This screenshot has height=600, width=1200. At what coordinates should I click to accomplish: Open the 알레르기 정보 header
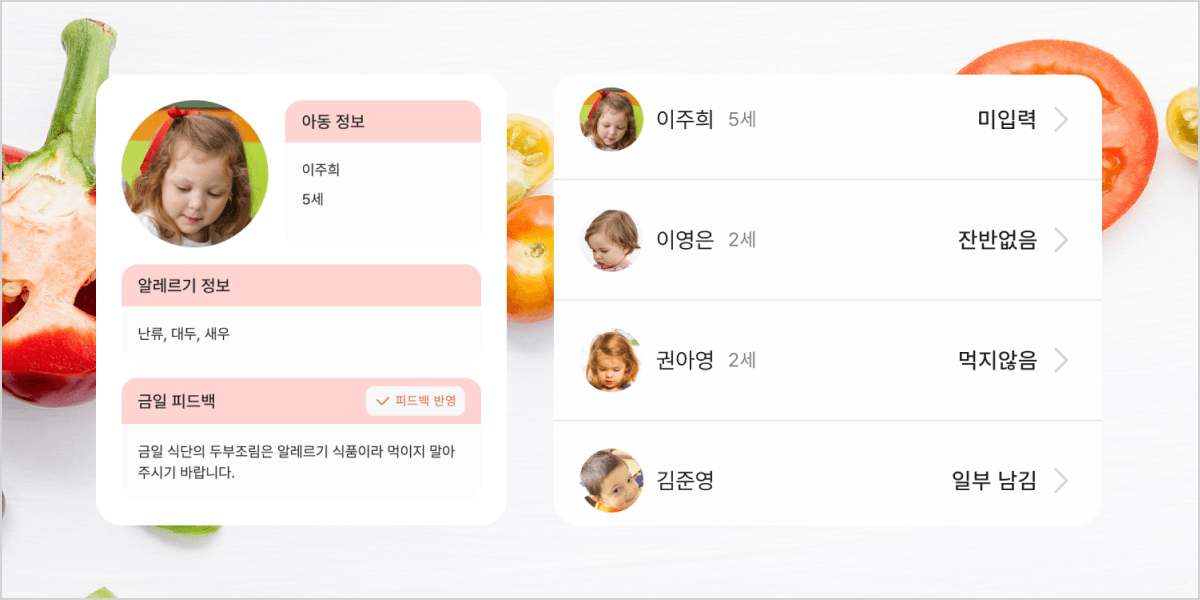point(301,286)
